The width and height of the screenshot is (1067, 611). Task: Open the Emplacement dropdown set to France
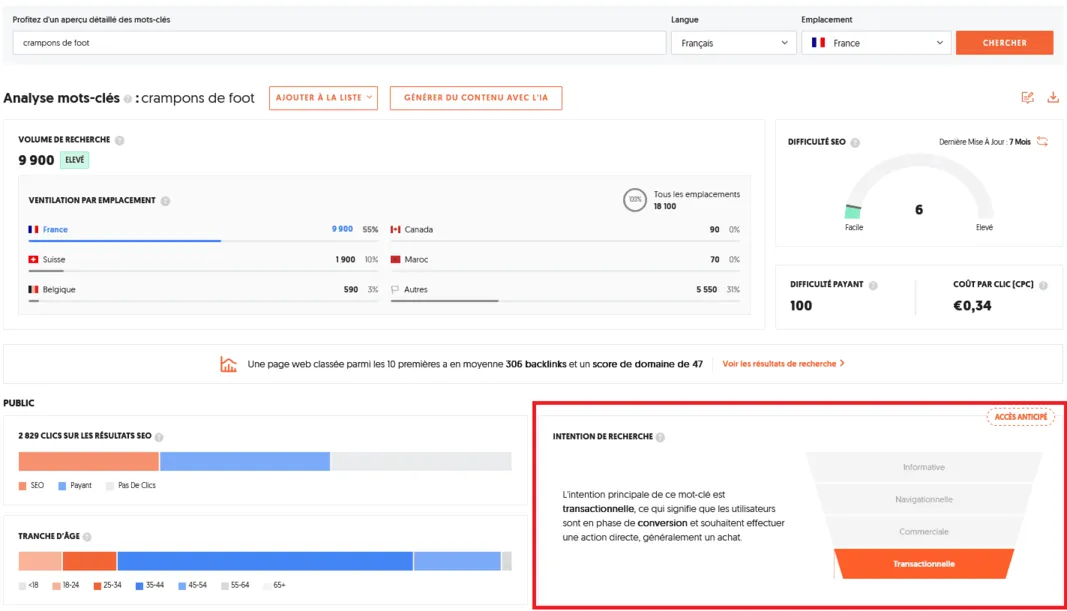coord(876,43)
